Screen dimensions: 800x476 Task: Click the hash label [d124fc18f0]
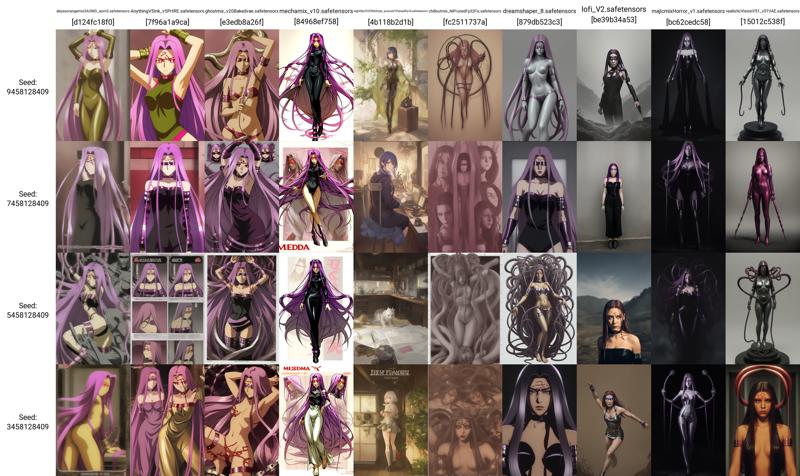[x=93, y=22]
